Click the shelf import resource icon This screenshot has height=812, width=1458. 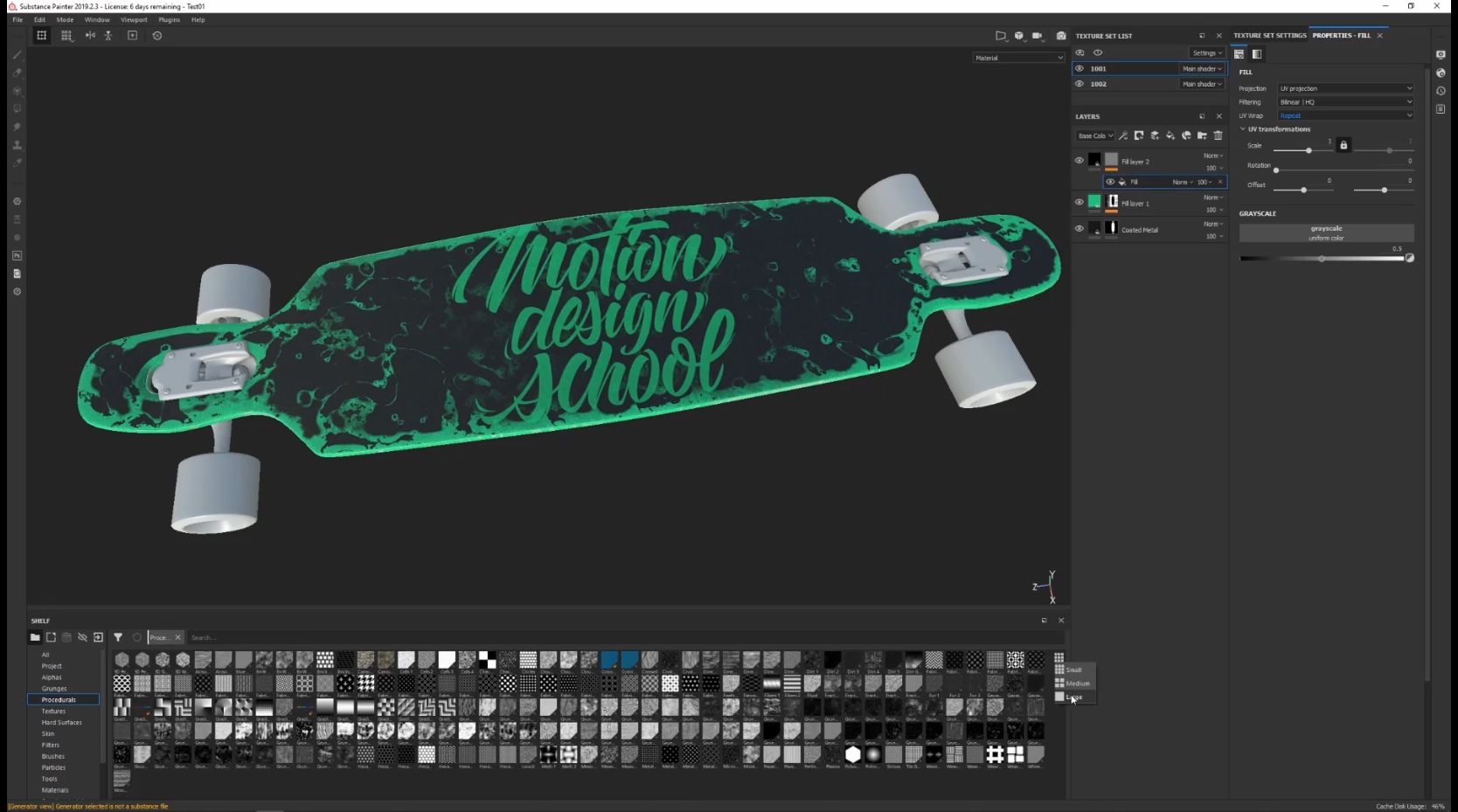[98, 637]
